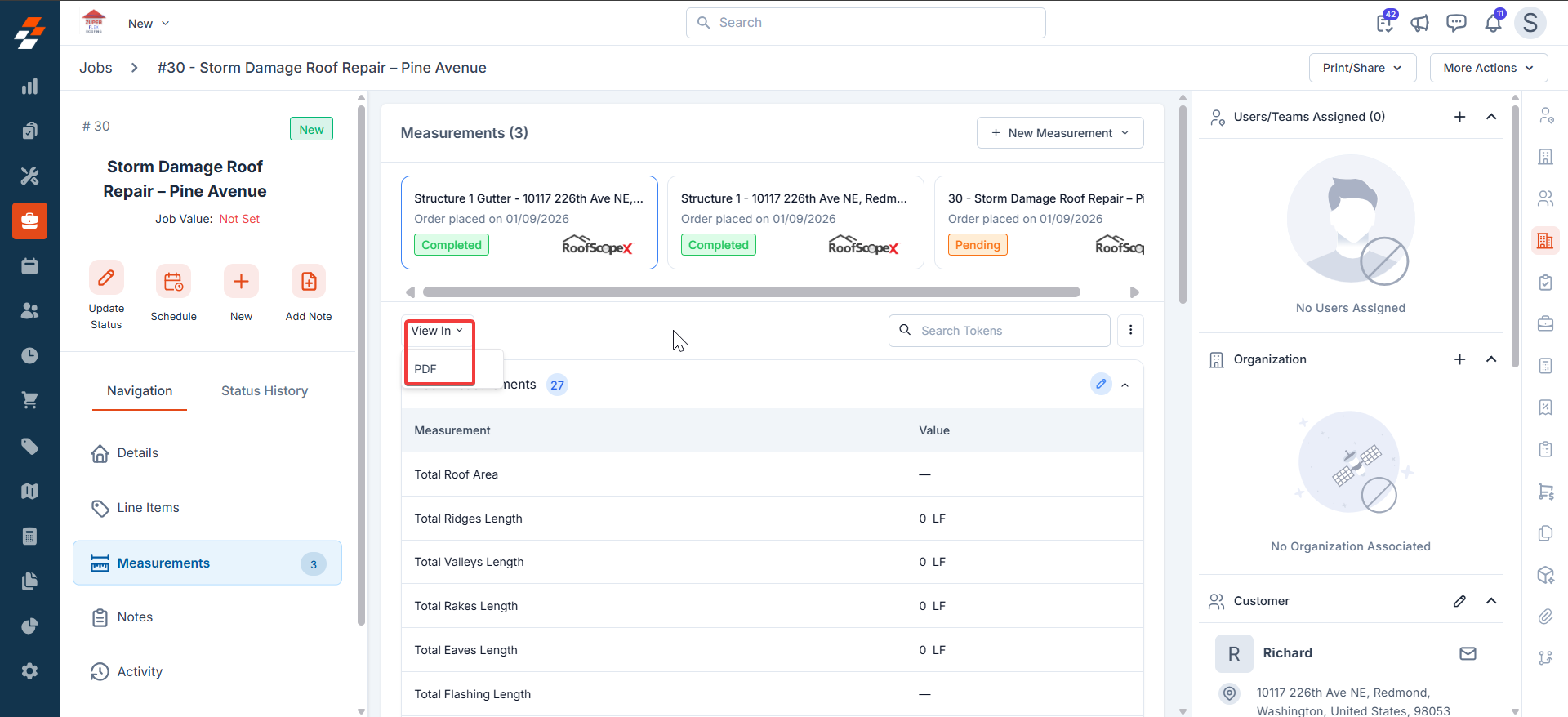This screenshot has width=1568, height=717.
Task: Select the 30 - Storm Damage measurement card
Action: (x=1040, y=222)
